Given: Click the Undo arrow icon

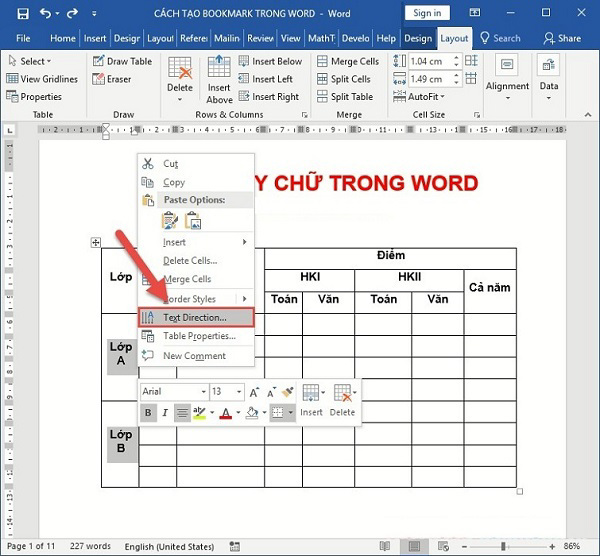Looking at the screenshot, I should click(x=46, y=14).
